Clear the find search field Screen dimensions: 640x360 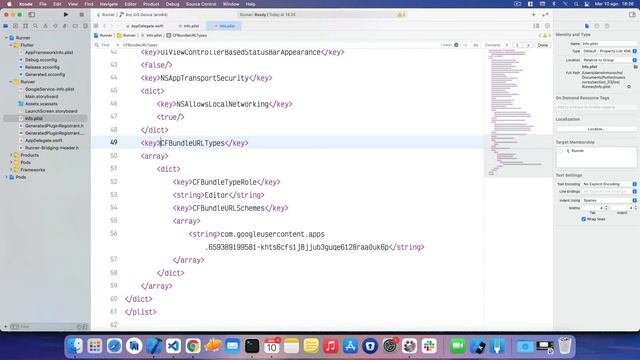pos(456,45)
